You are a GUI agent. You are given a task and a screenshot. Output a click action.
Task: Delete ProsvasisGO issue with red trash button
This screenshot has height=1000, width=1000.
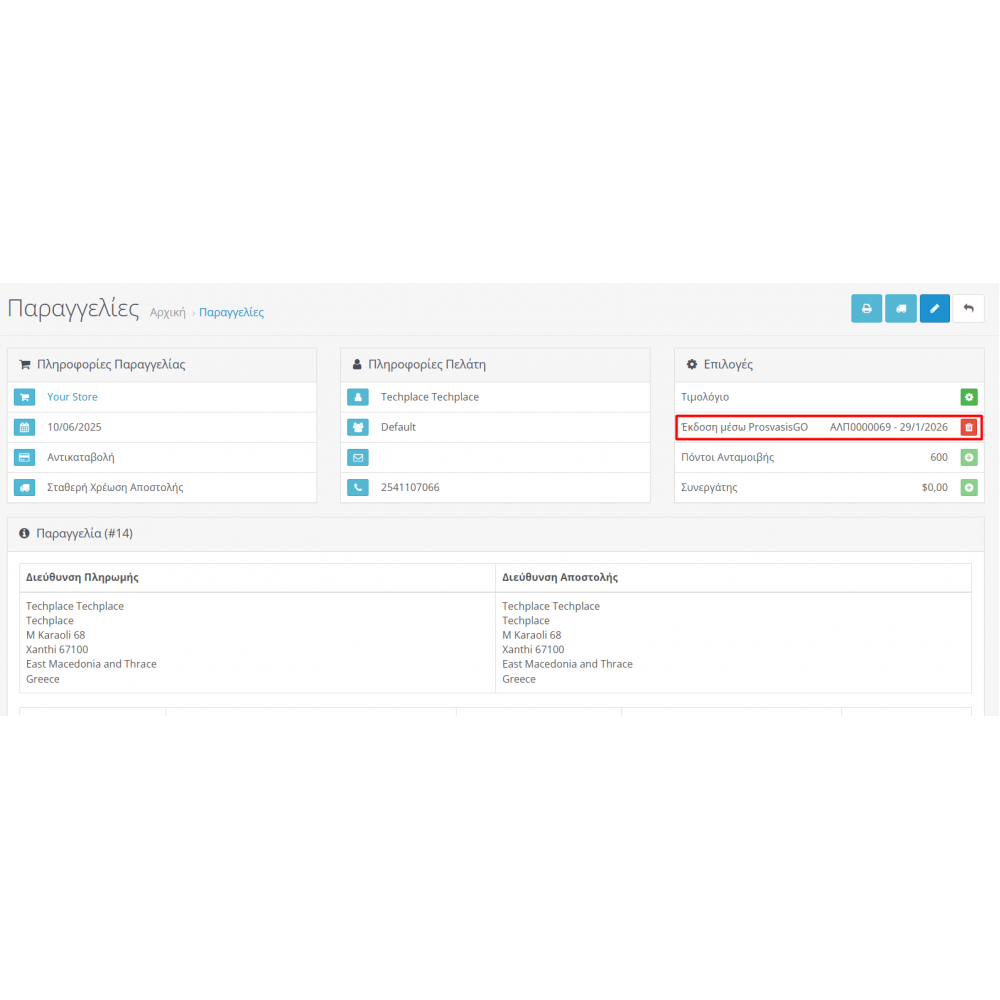(968, 427)
